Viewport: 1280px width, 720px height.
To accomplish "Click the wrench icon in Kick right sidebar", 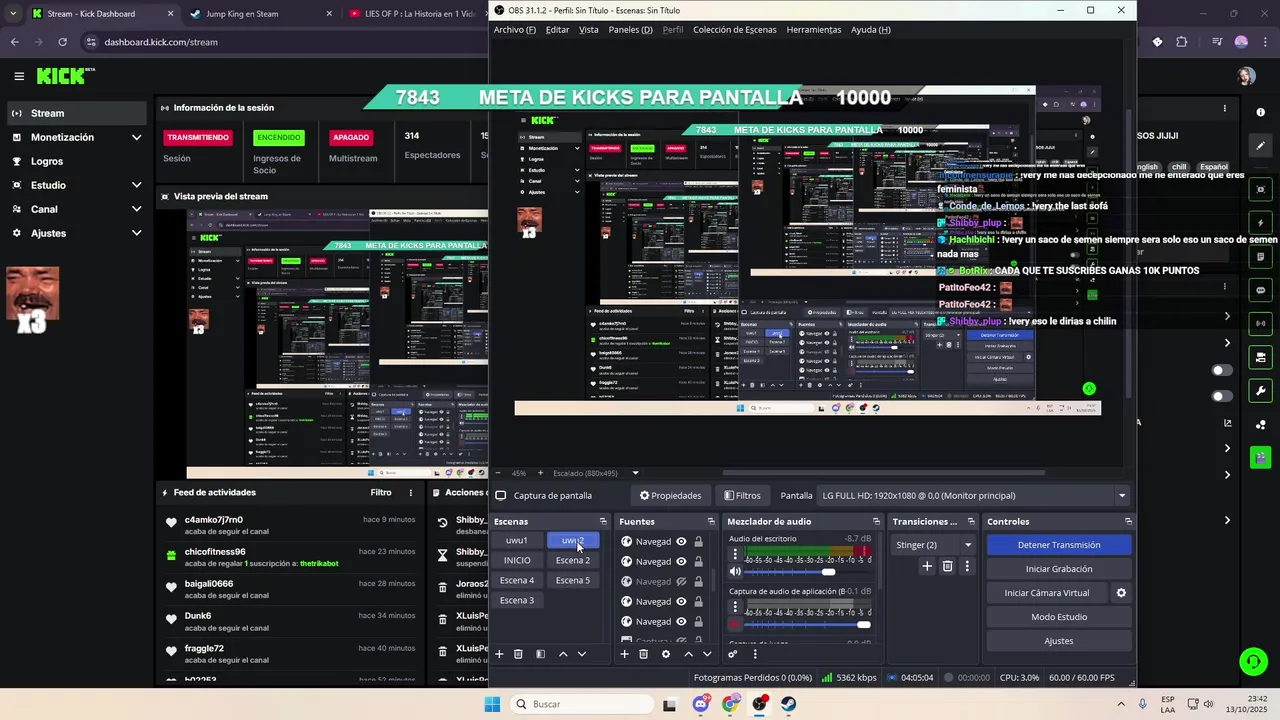I will (1261, 391).
